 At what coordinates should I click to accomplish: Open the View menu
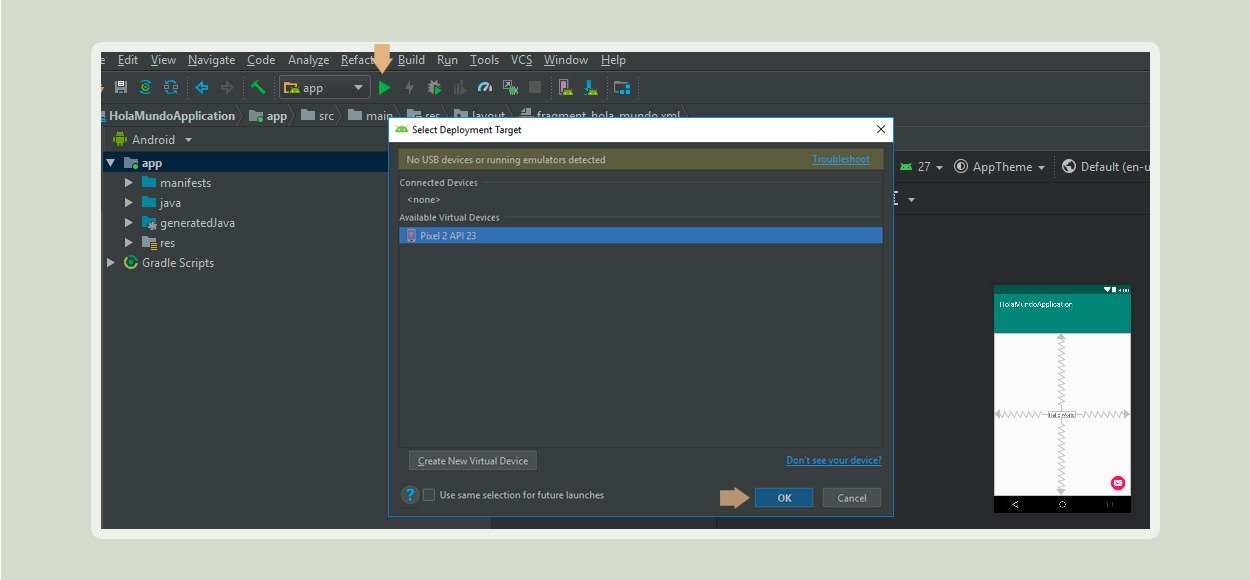(x=163, y=60)
